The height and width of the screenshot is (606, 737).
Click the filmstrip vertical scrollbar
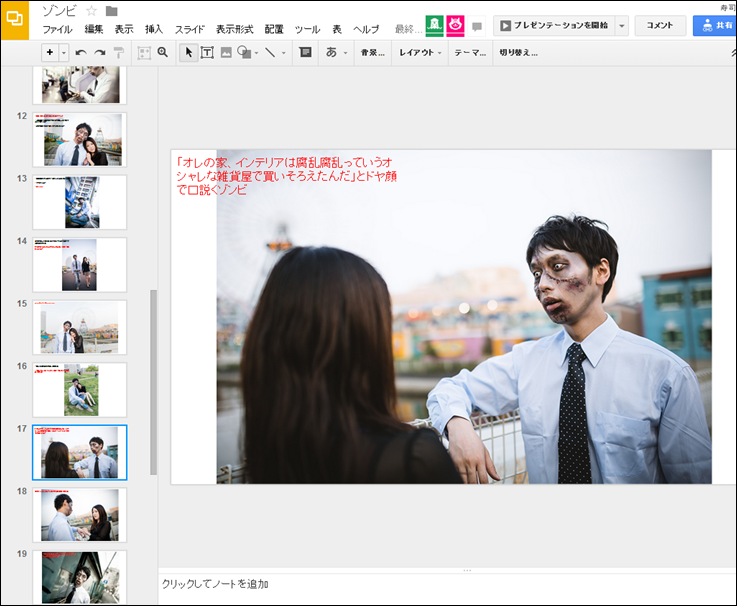tap(153, 382)
